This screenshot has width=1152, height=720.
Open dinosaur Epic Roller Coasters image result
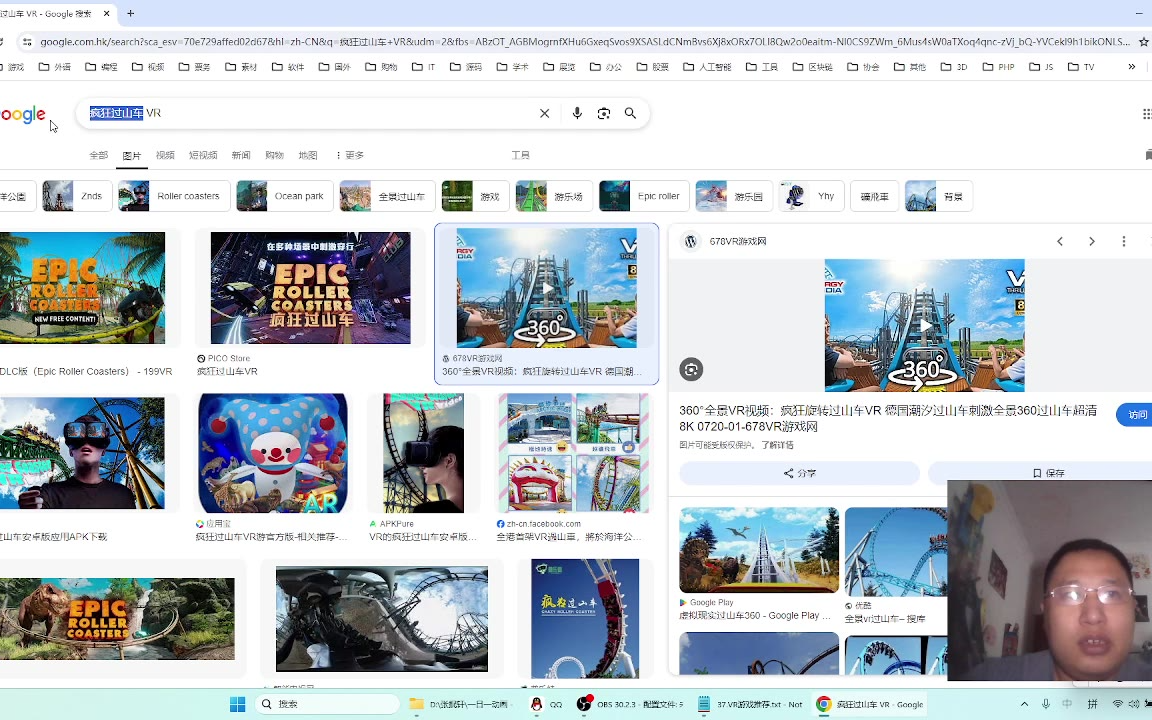118,619
